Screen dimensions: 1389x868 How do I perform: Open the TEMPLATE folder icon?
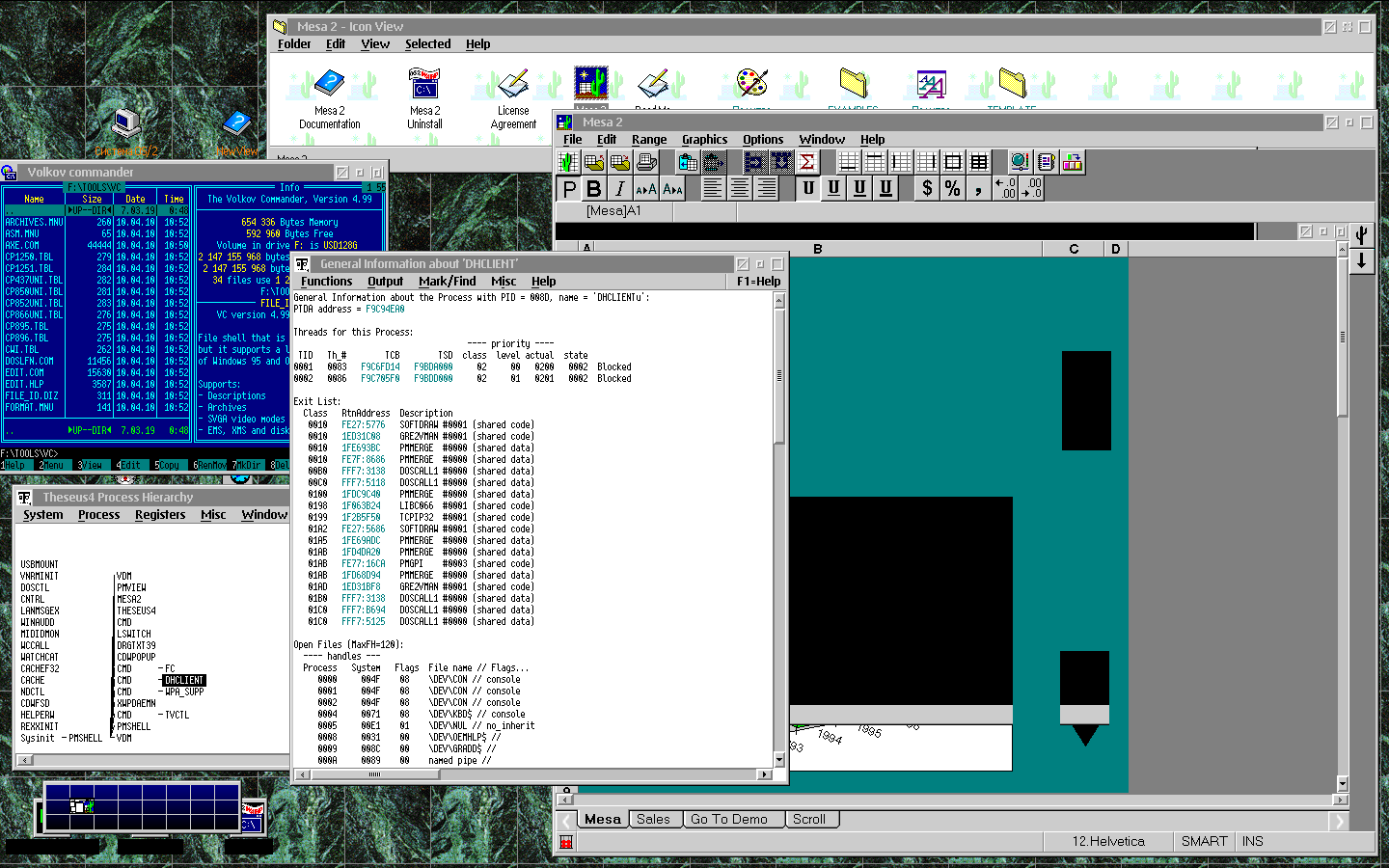(x=1012, y=84)
